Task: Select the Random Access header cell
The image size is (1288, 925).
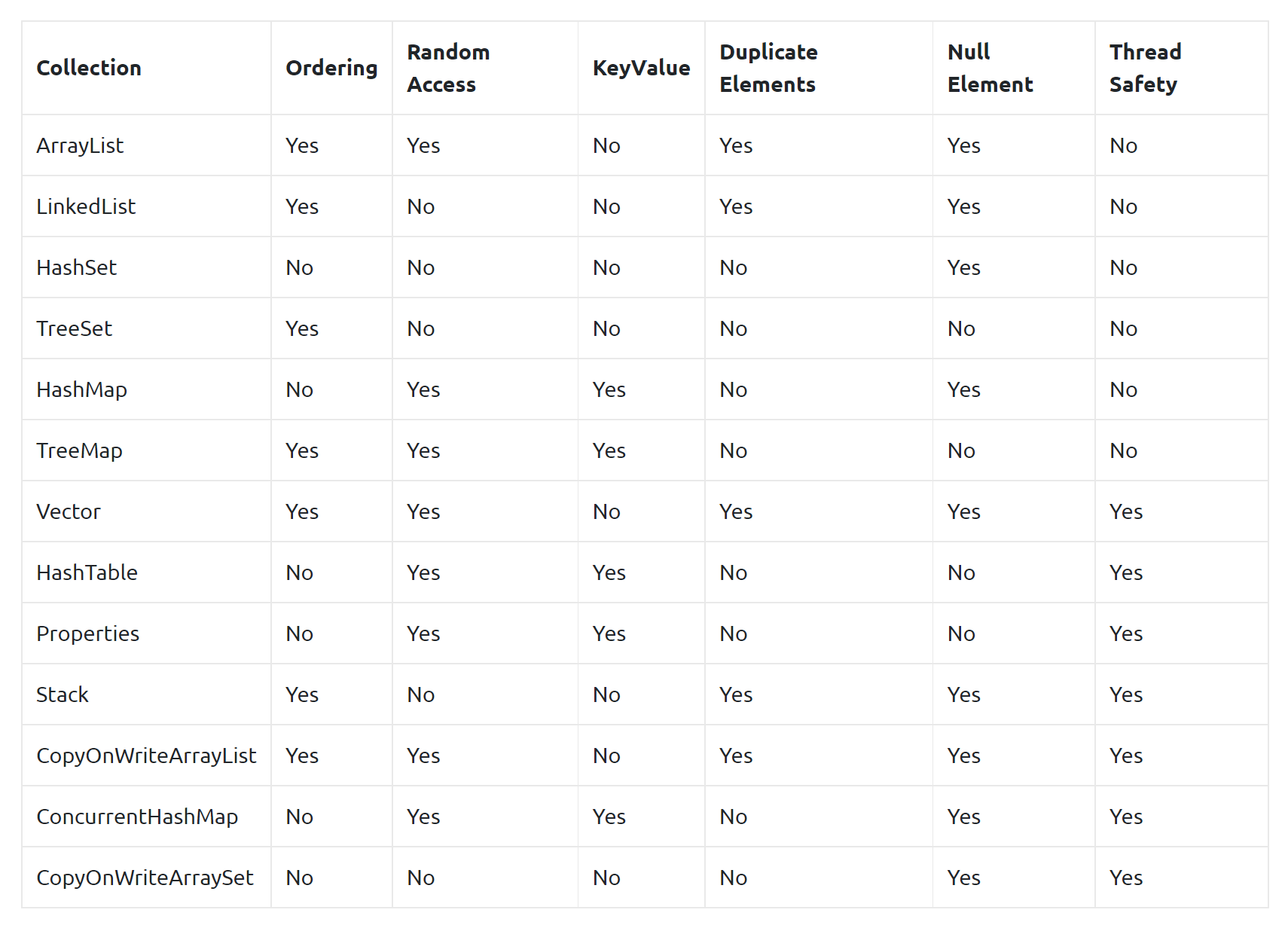Action: 448,68
